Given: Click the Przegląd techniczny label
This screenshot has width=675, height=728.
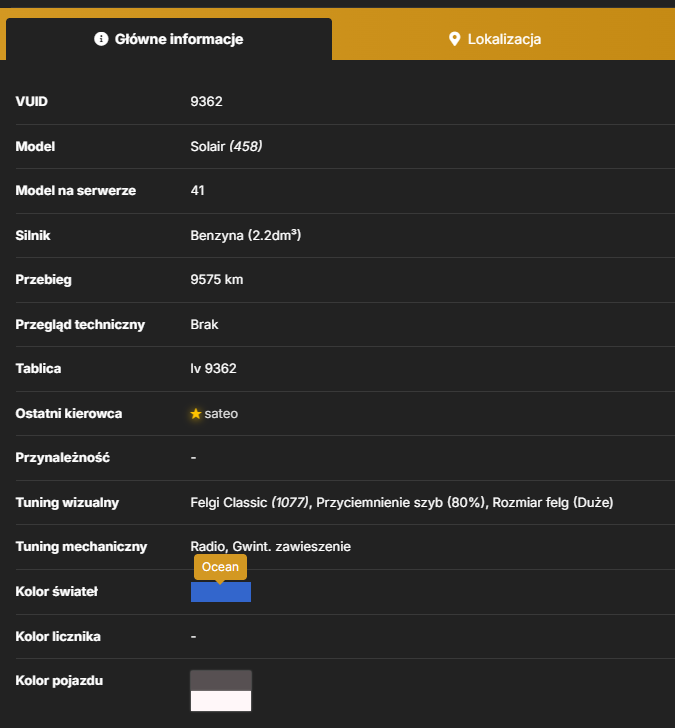Looking at the screenshot, I should point(80,324).
